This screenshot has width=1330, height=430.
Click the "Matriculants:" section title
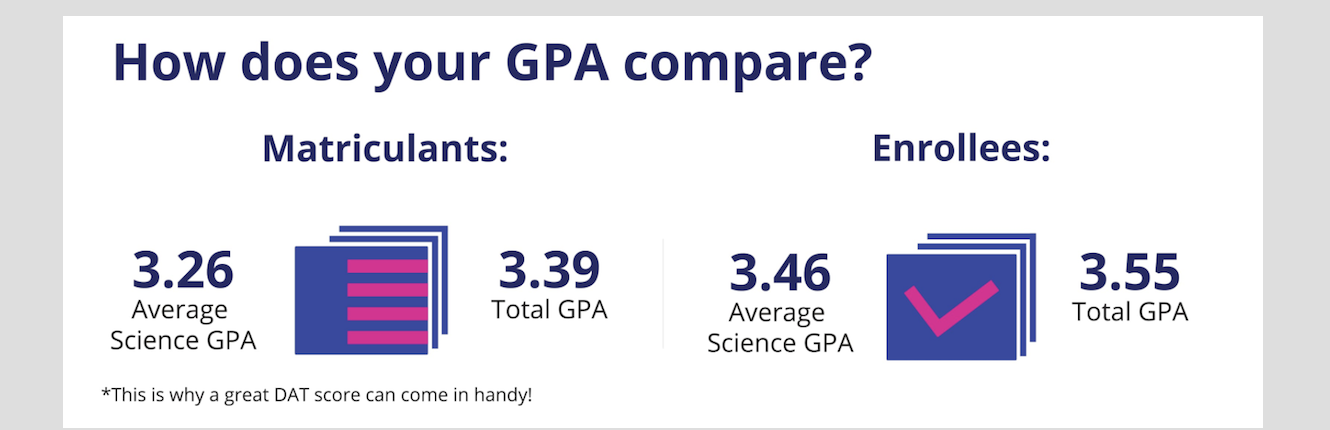(385, 149)
